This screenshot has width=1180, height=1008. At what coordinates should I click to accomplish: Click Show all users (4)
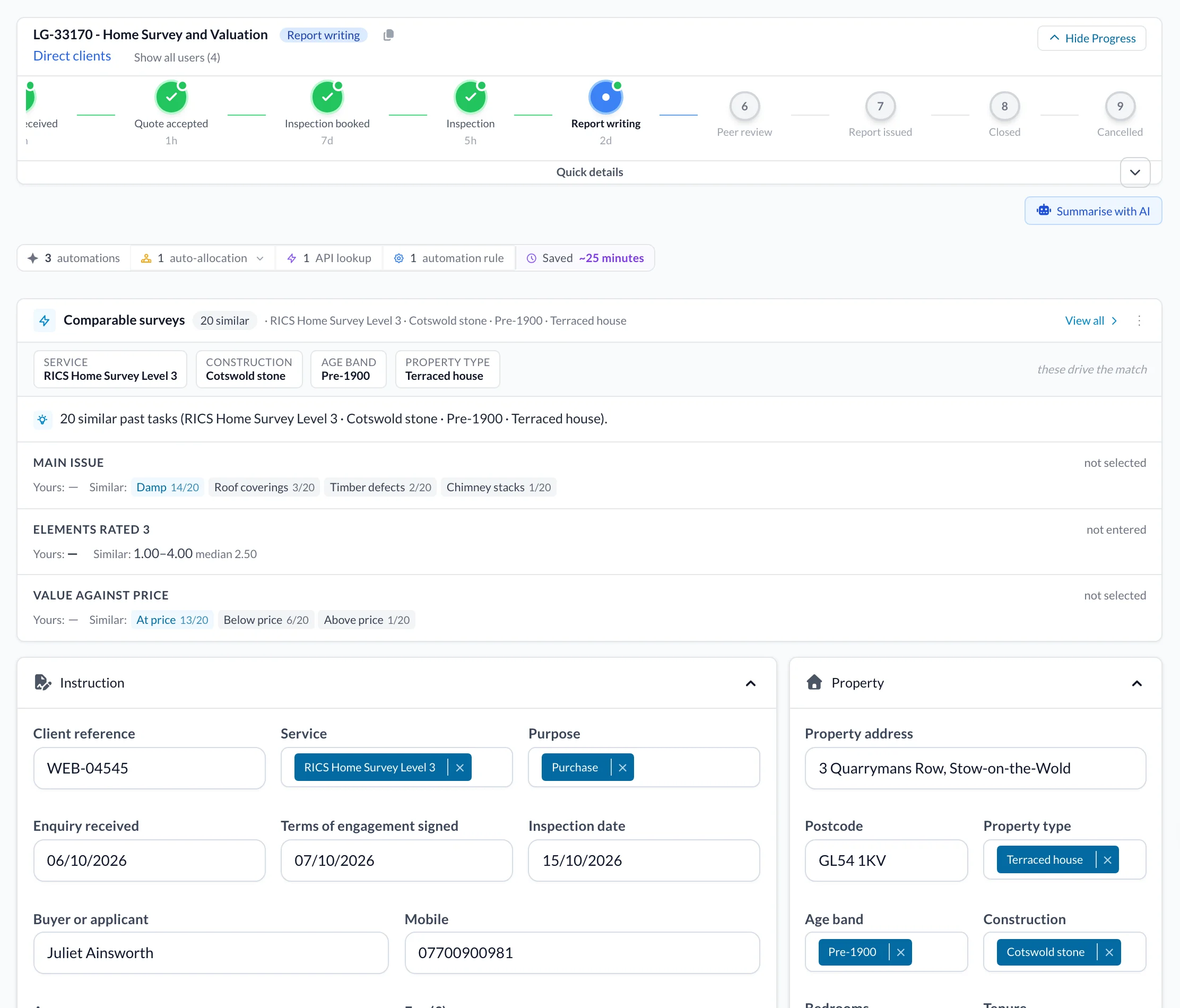(x=177, y=57)
